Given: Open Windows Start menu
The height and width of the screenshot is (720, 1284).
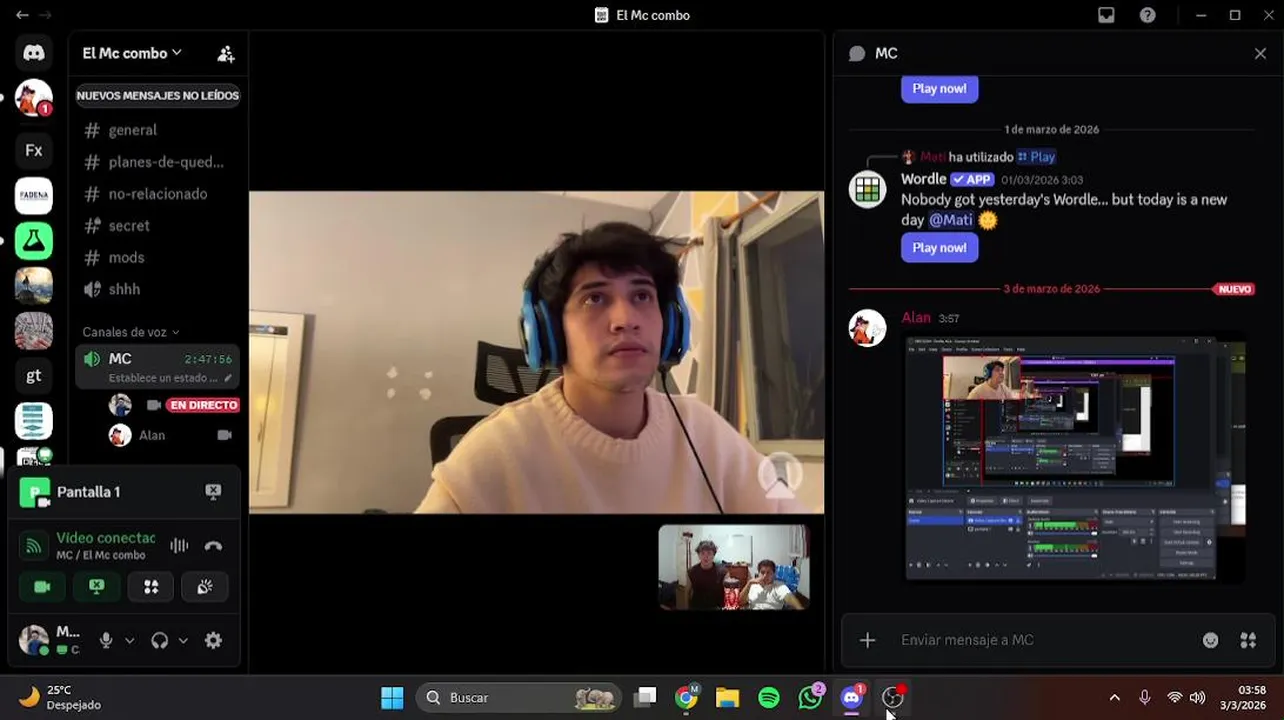Looking at the screenshot, I should point(392,697).
